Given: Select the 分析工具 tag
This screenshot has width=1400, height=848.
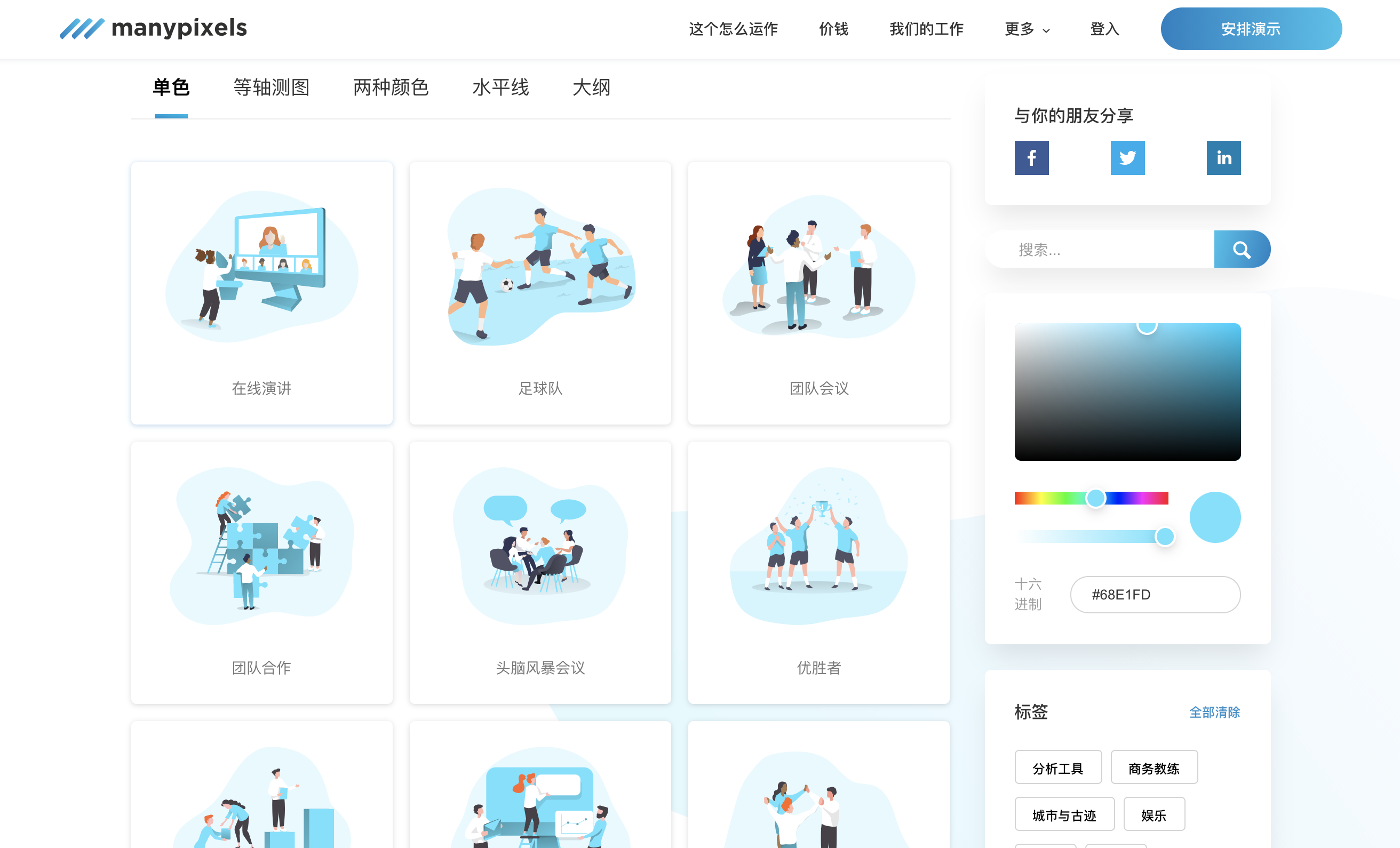Looking at the screenshot, I should [1058, 768].
